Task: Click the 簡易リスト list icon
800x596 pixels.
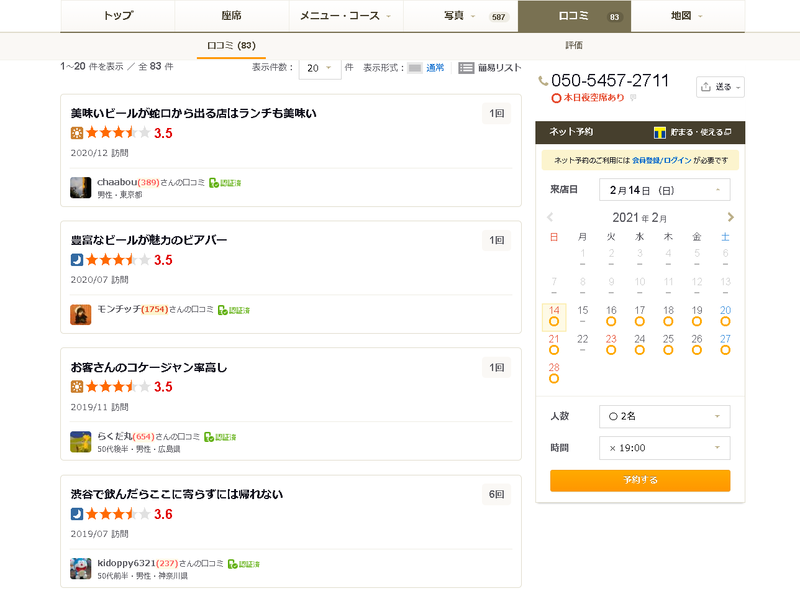Action: click(466, 68)
